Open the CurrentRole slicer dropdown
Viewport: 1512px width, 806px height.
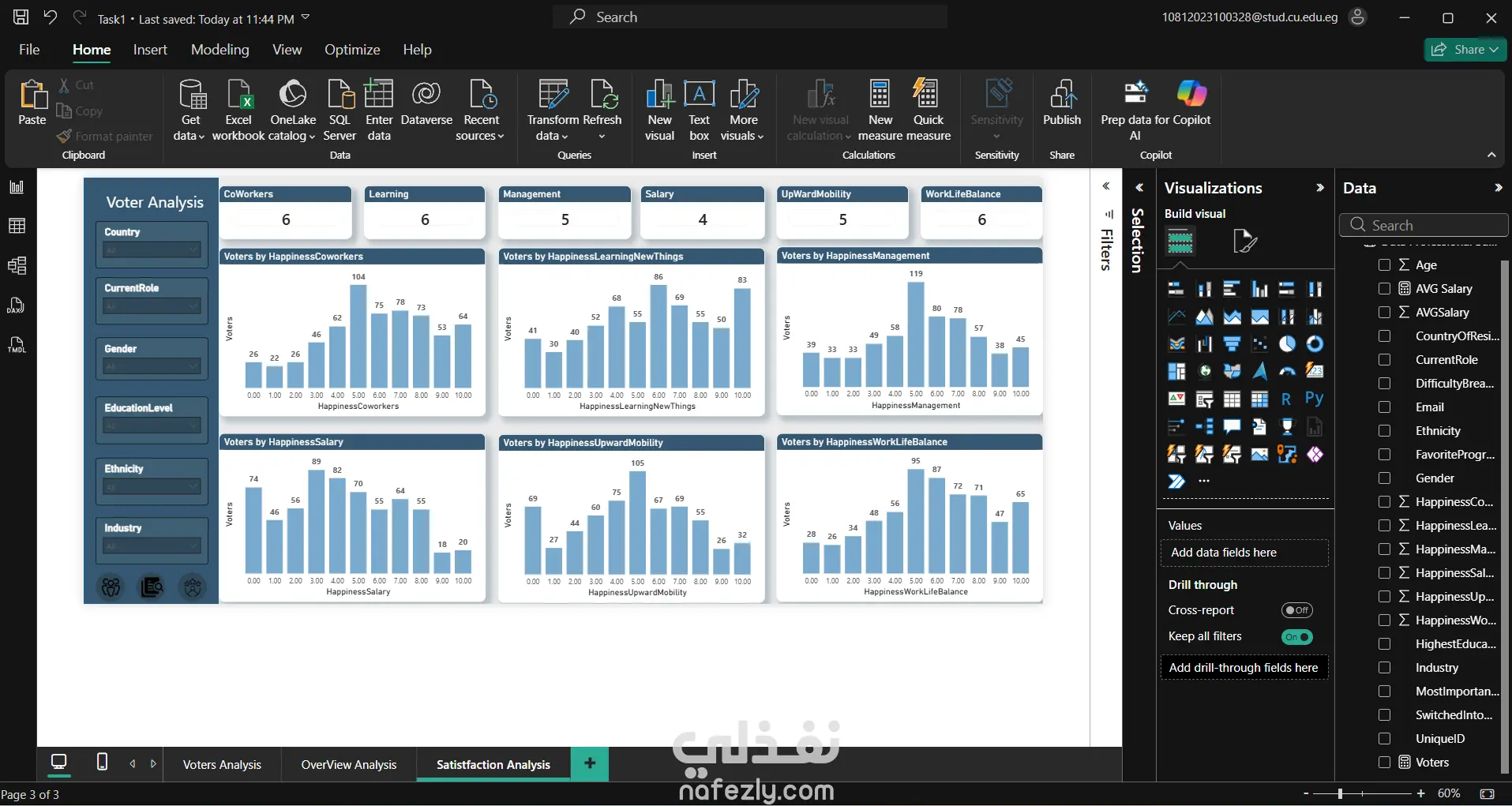[x=152, y=306]
